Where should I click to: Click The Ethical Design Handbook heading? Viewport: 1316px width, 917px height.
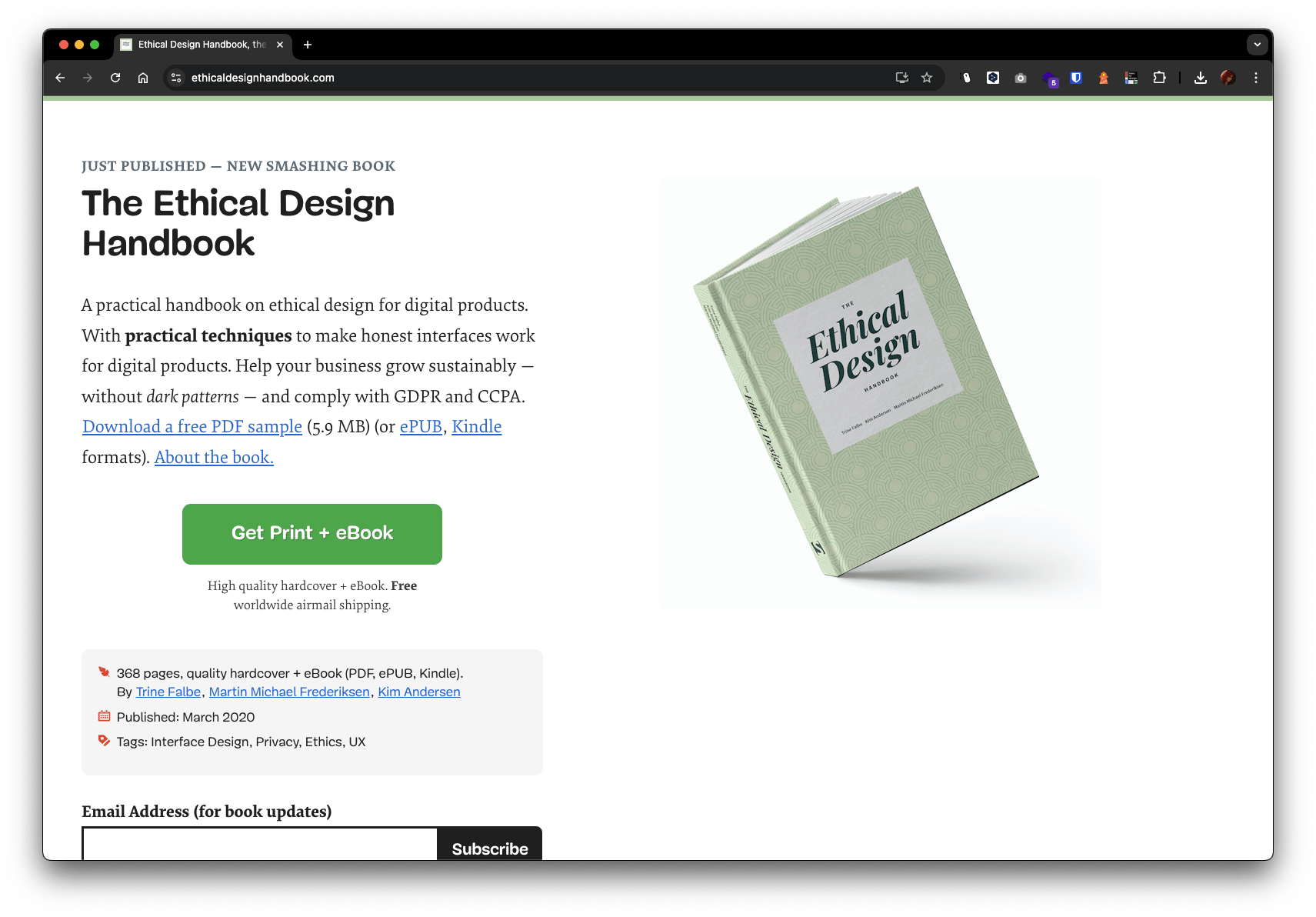coord(238,223)
